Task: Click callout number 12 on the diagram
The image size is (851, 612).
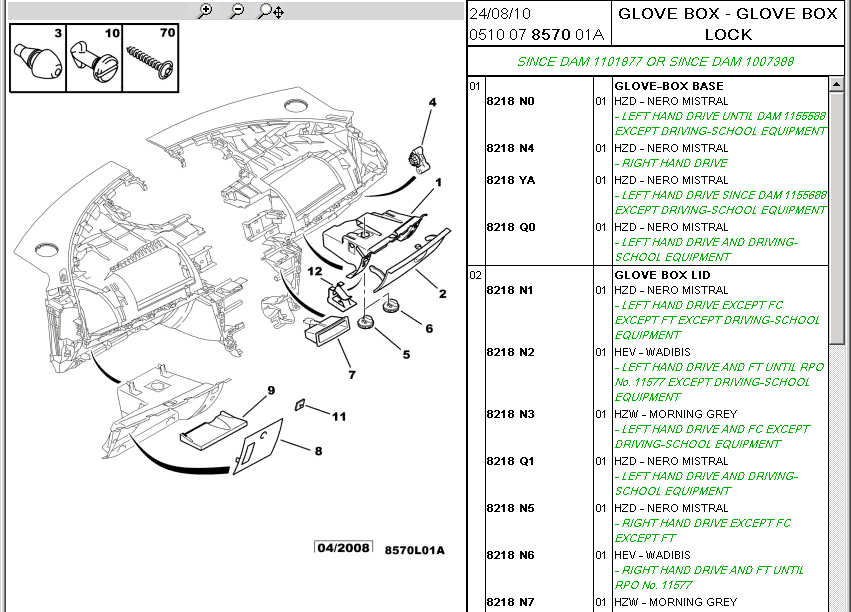Action: pyautogui.click(x=315, y=271)
